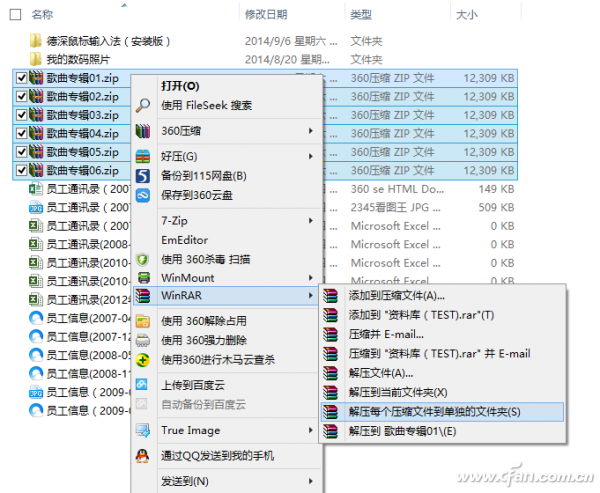Click icon beside 添加到压缩文件(A)...
Screen dimensions: 600x493
[x=331, y=296]
